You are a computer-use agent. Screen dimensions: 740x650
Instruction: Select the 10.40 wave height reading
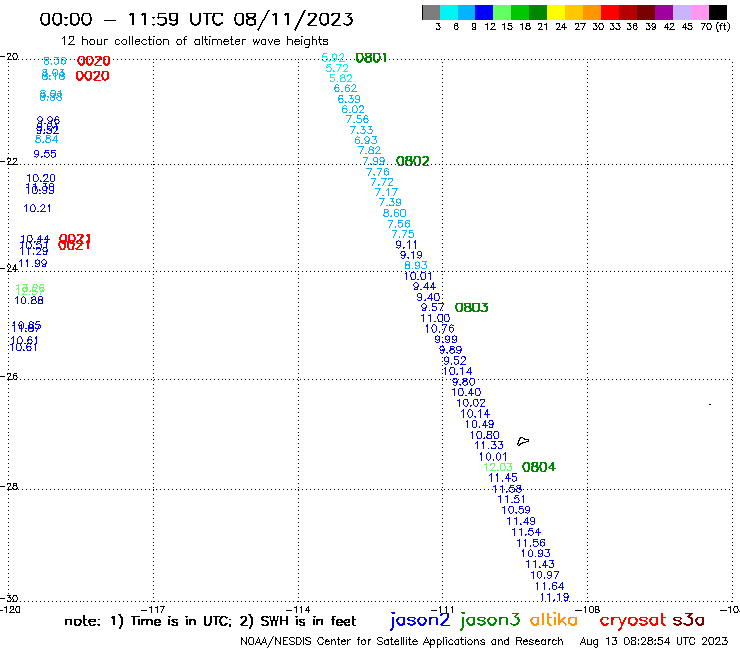(x=466, y=392)
